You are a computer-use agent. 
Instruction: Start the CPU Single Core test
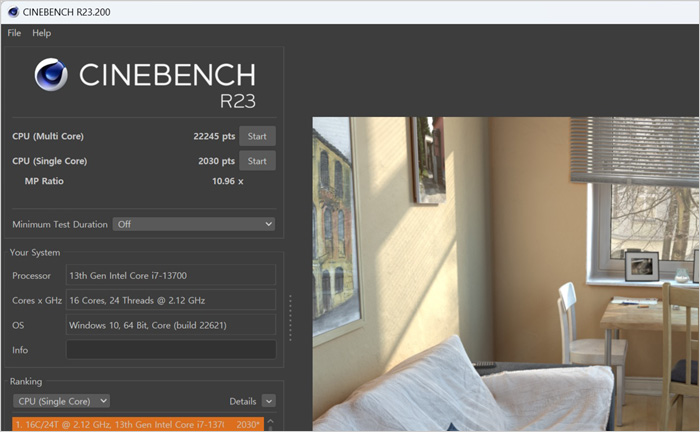pos(257,161)
